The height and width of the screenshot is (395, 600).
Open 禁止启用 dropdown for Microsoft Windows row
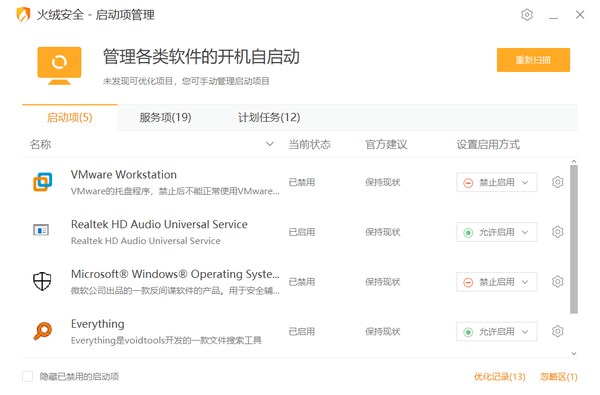(497, 282)
